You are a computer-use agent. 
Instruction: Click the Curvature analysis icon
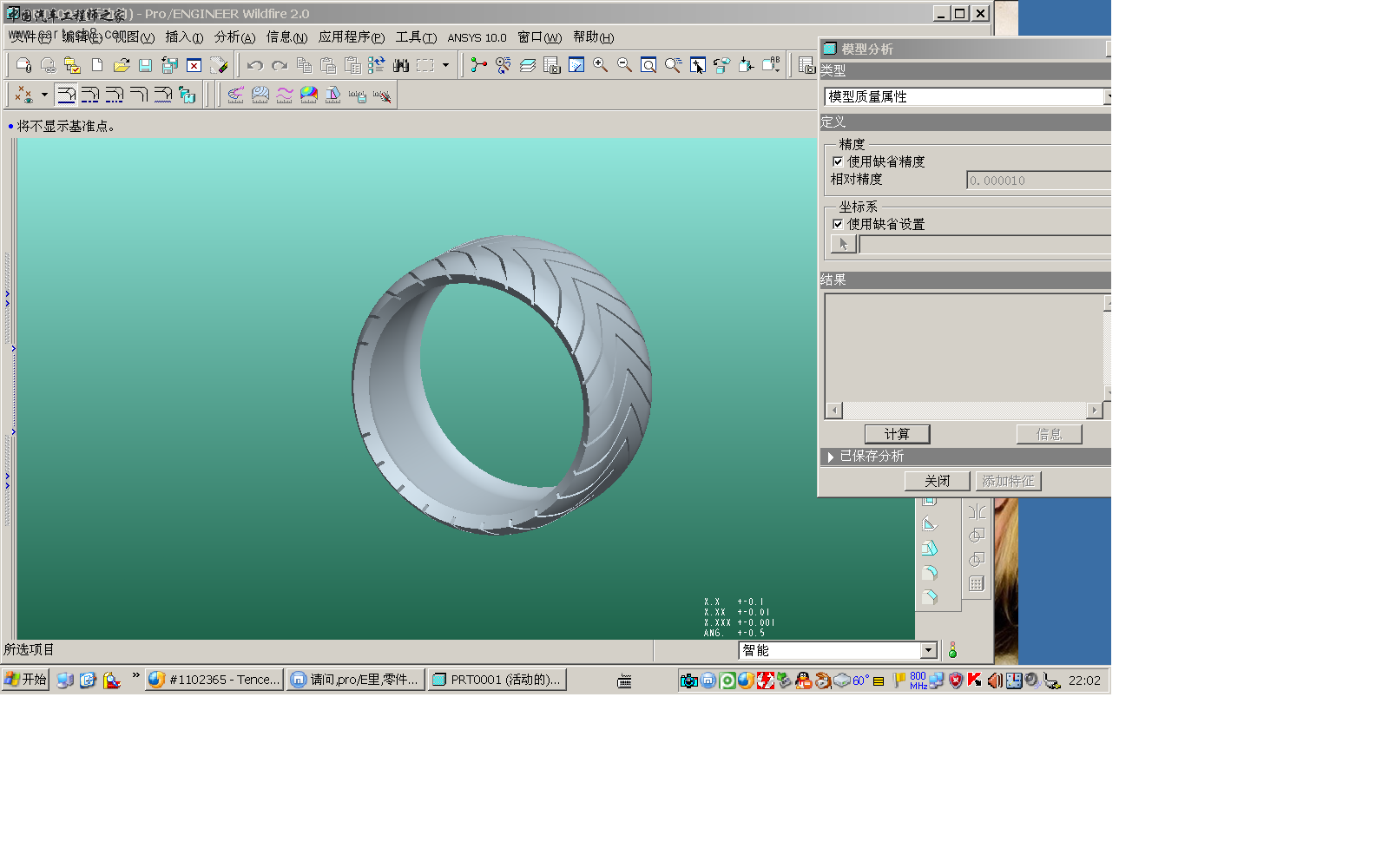pos(236,95)
